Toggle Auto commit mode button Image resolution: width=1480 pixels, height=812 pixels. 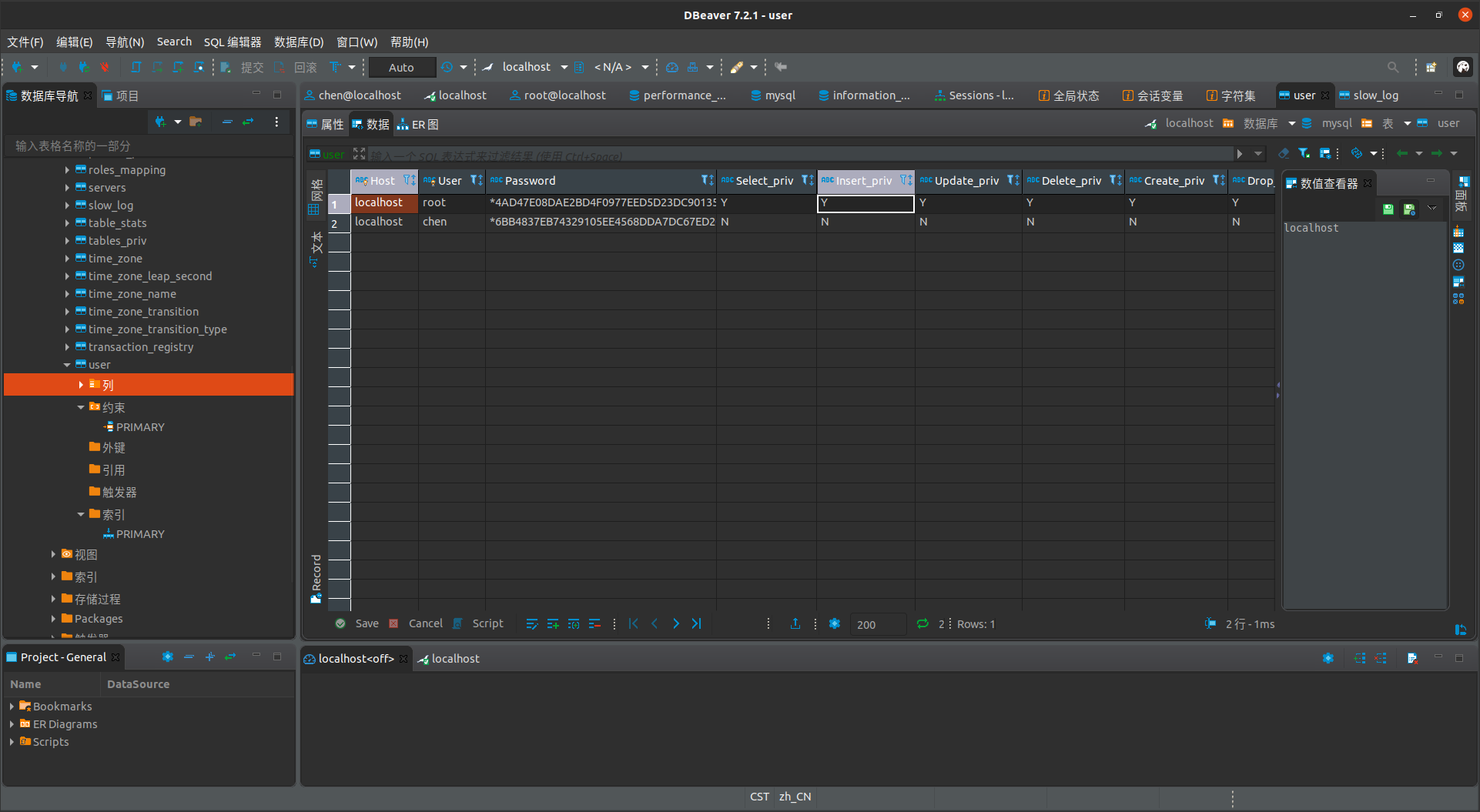pyautogui.click(x=402, y=67)
